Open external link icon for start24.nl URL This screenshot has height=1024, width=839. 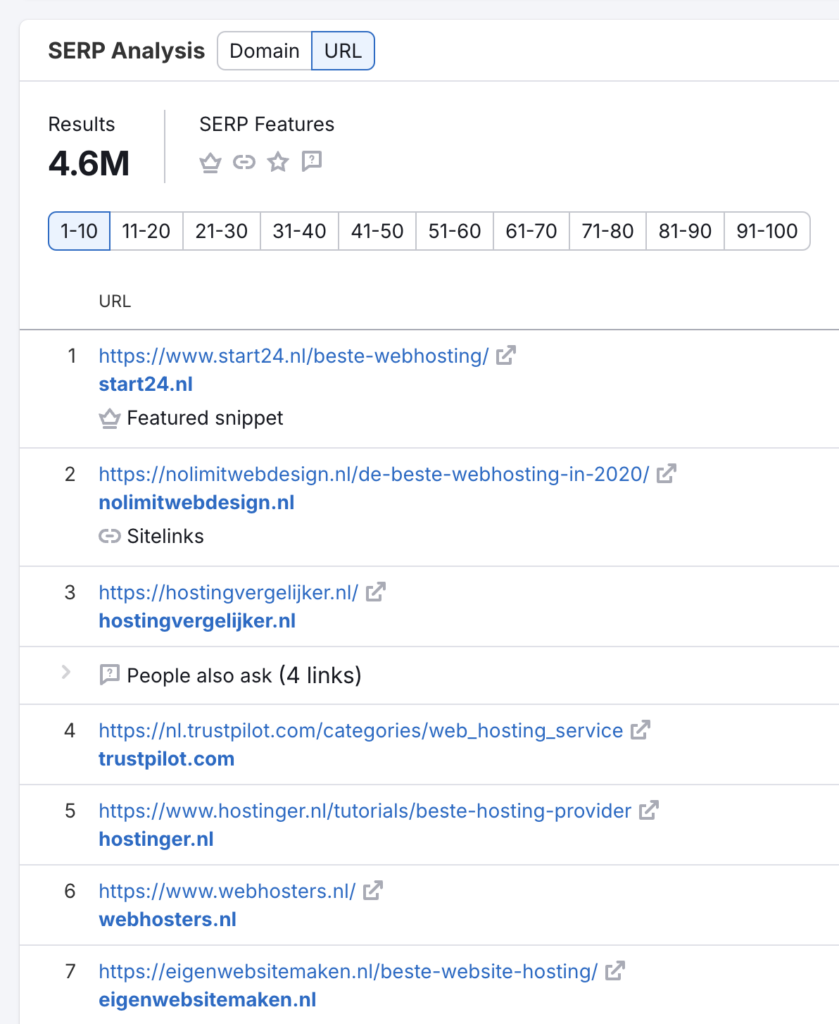coord(506,355)
